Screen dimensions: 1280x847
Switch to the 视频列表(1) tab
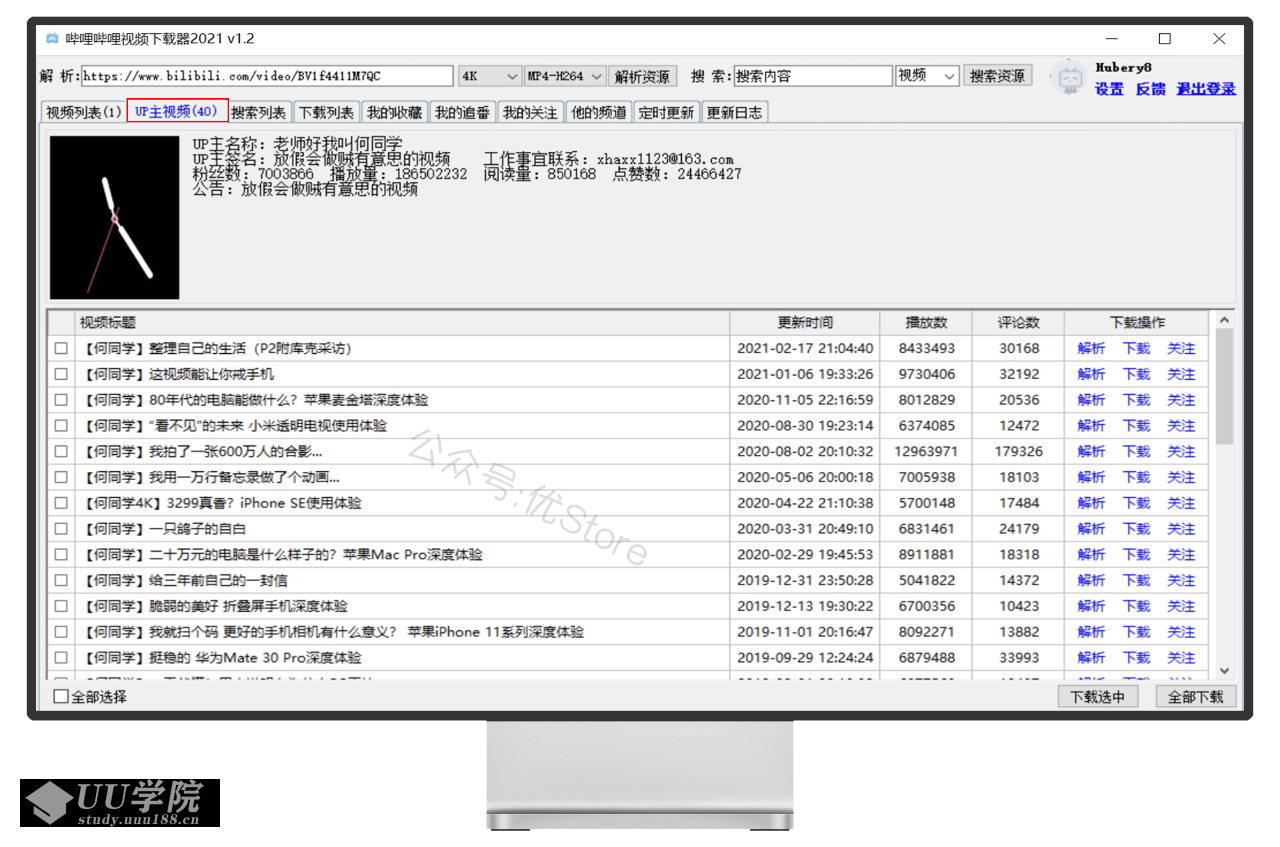(84, 113)
